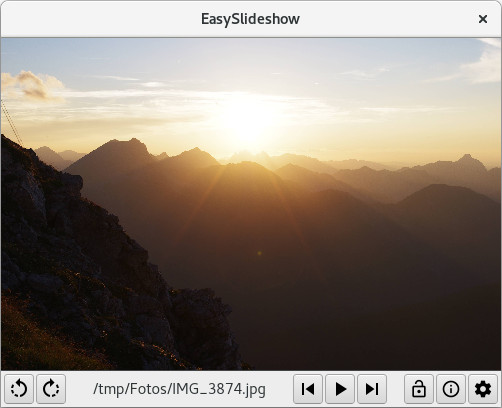Start the slideshow with the play button
The image size is (502, 408).
point(340,389)
